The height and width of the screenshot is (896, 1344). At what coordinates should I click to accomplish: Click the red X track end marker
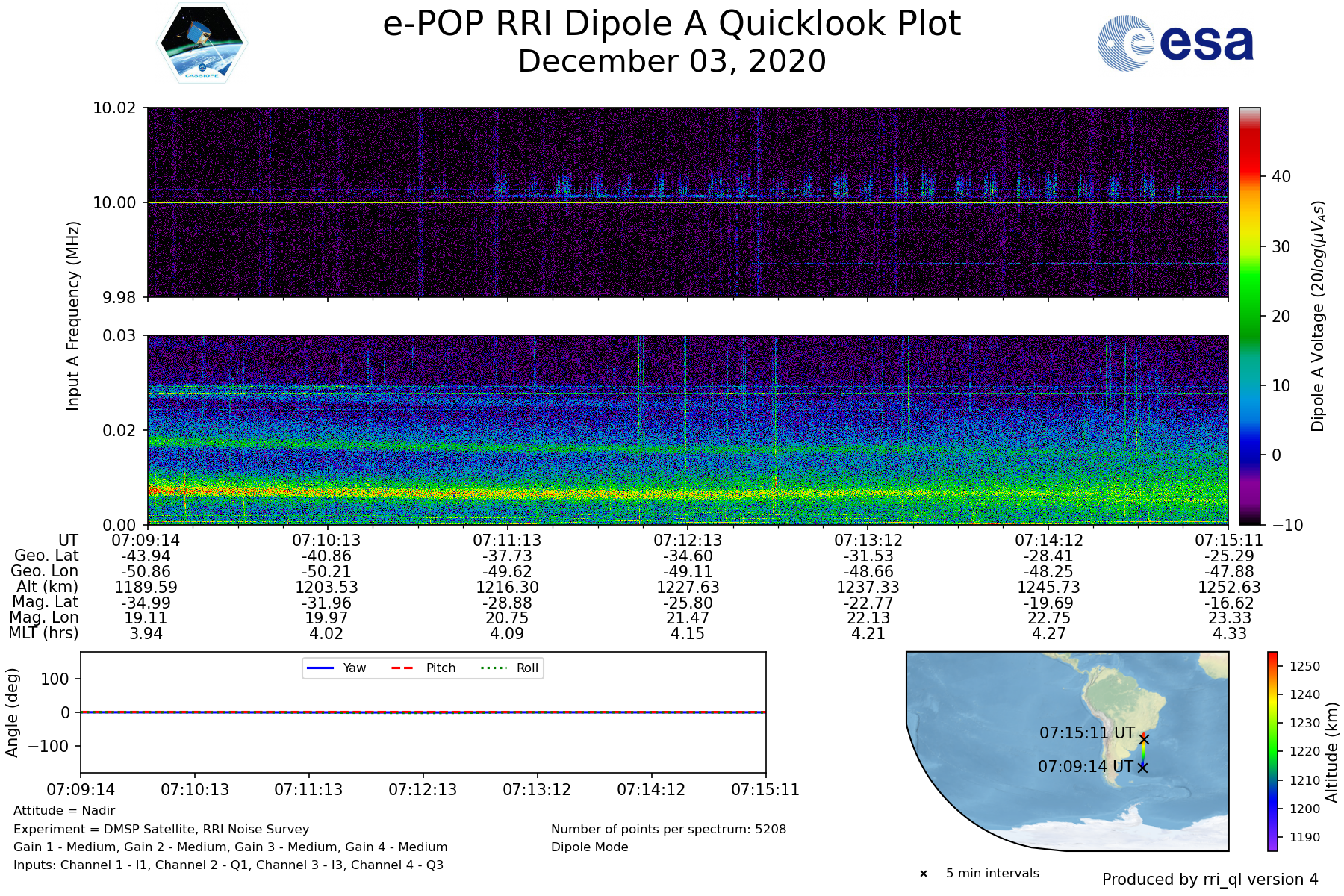pyautogui.click(x=1143, y=738)
